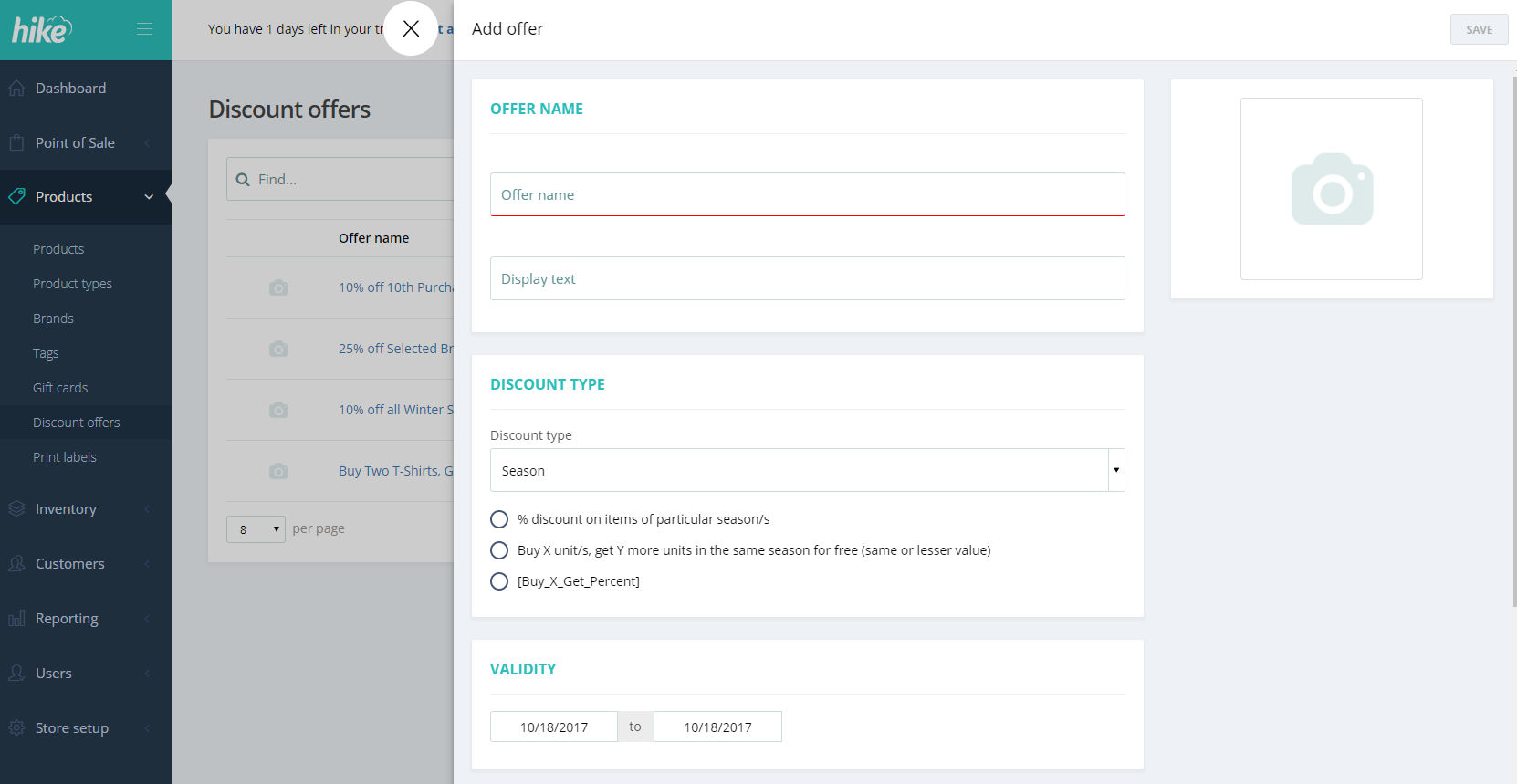Open Gift cards in sidebar
Viewport: 1517px width, 784px height.
pyautogui.click(x=60, y=388)
